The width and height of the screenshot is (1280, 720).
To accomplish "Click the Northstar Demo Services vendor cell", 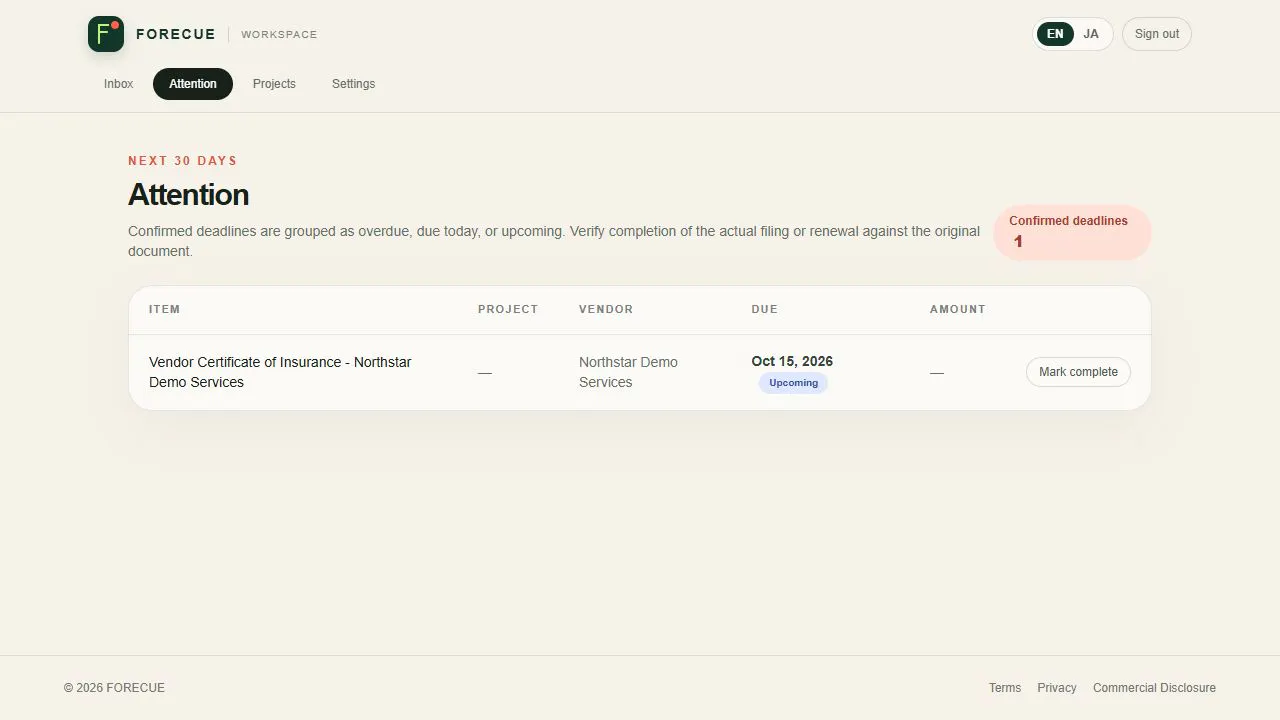I will click(628, 372).
